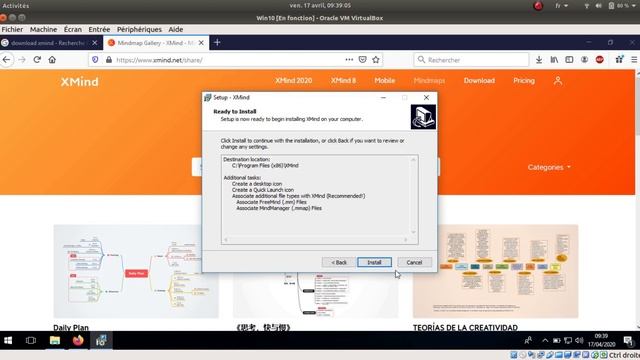Open Windows Task View
The width and height of the screenshot is (640, 360).
[x=31, y=340]
